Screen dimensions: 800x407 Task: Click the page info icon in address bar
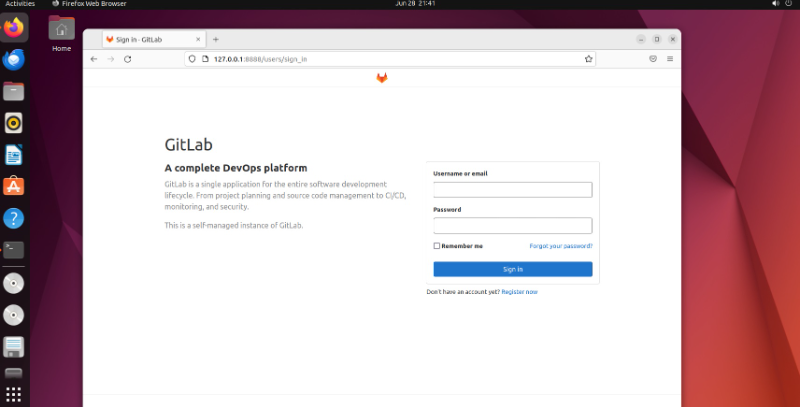coord(205,59)
